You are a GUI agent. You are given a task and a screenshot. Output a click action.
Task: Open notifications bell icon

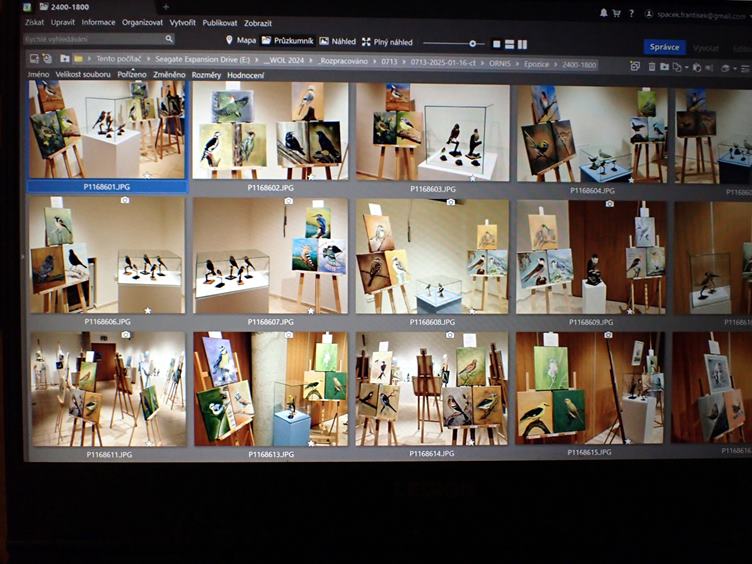[x=603, y=13]
